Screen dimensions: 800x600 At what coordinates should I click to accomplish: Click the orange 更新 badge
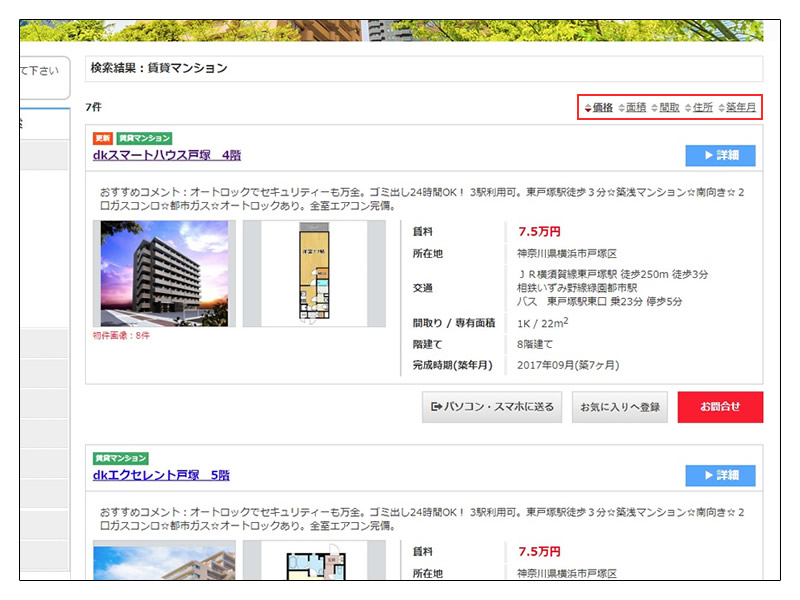tap(103, 138)
